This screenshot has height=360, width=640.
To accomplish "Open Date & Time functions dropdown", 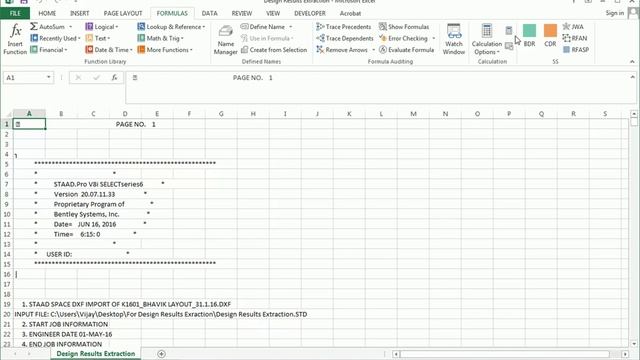I will pos(109,50).
